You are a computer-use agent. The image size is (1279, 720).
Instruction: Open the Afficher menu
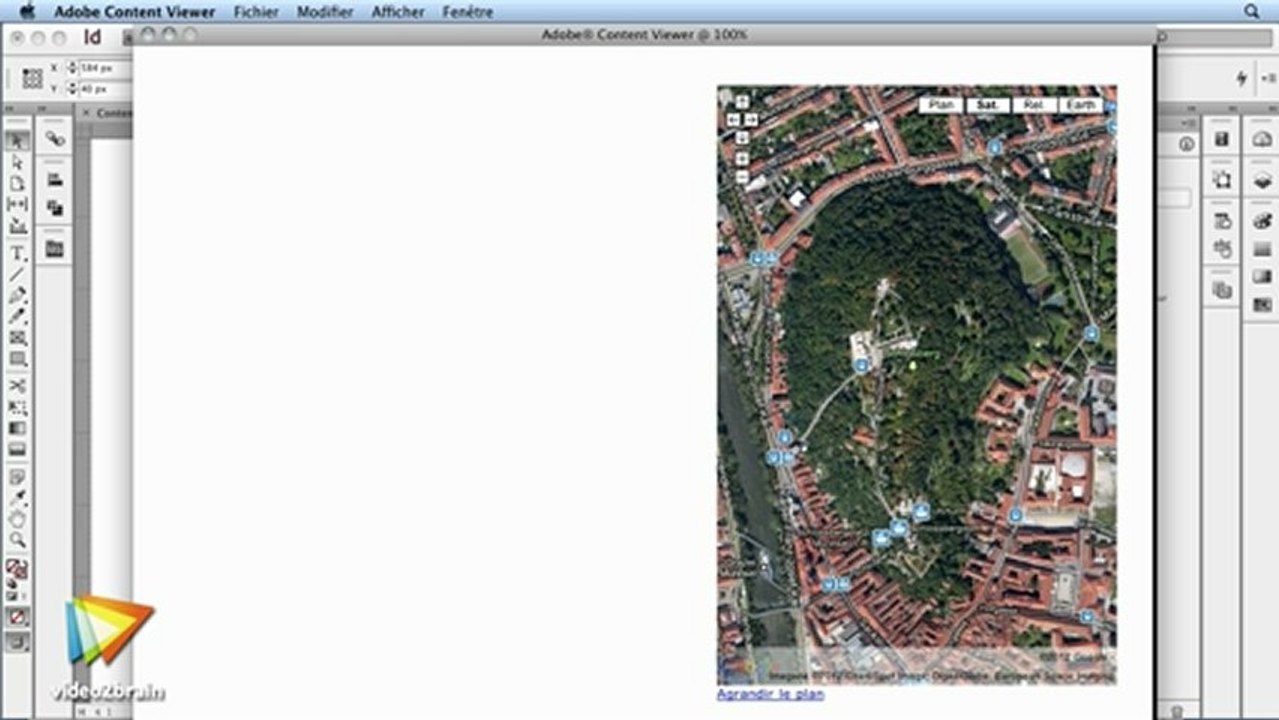coord(397,12)
